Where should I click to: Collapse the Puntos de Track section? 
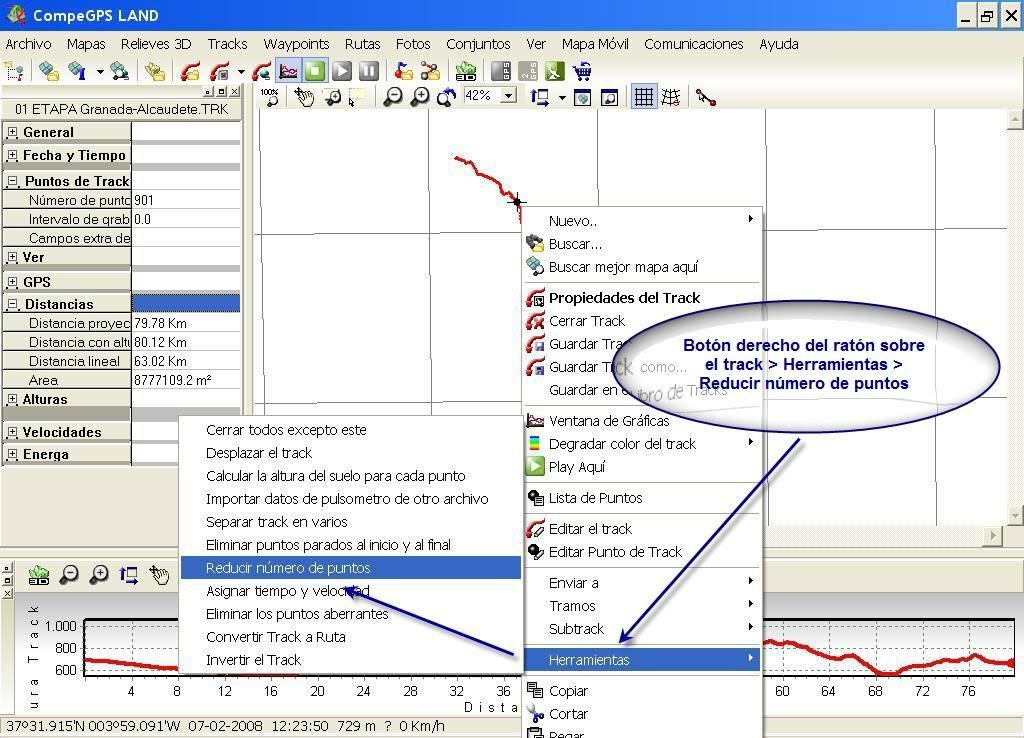tap(12, 181)
